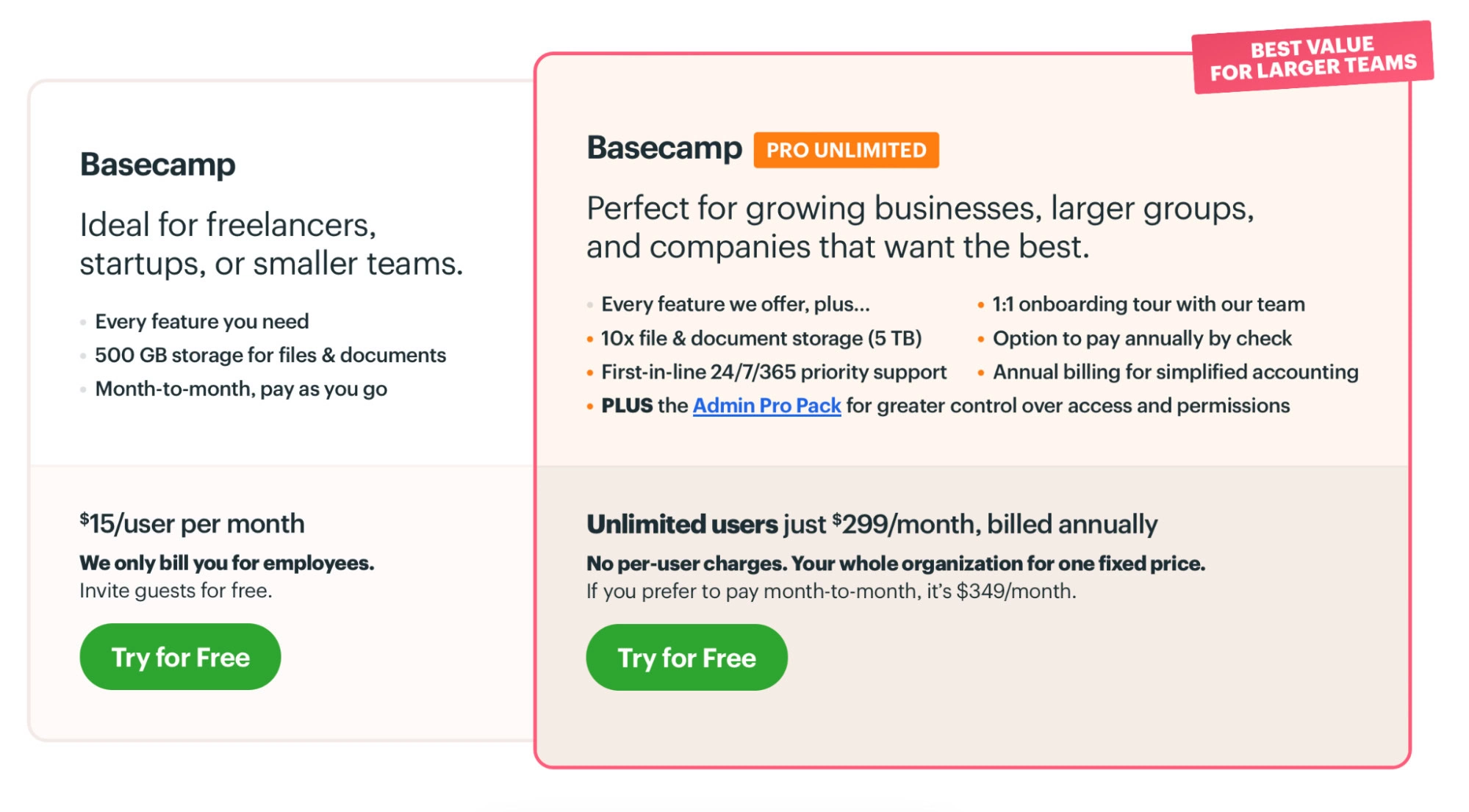Click the 10x file & document storage bullet
Viewport: 1469px width, 812px height.
(x=761, y=338)
